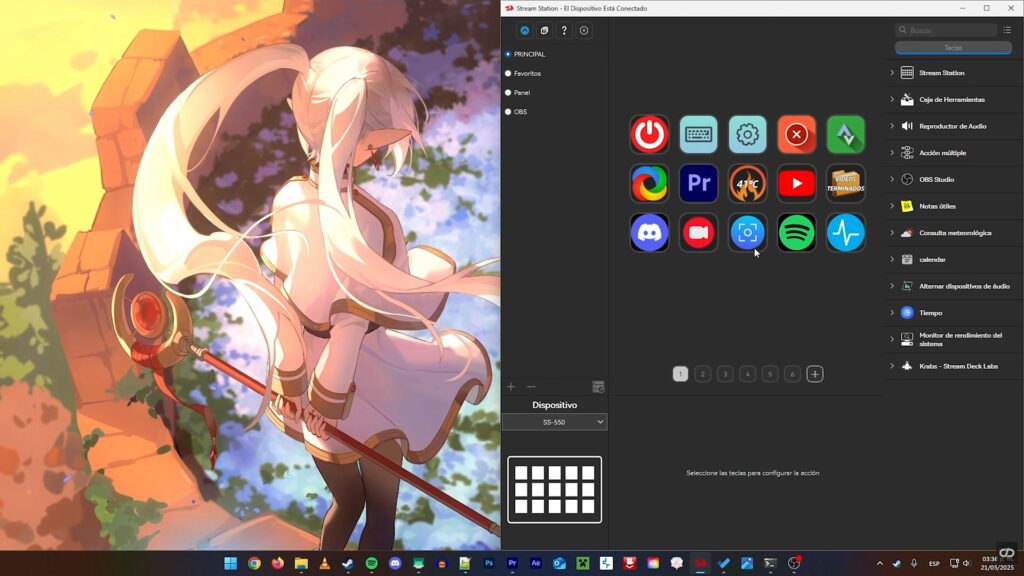Select the Panel profile radio
1024x576 pixels.
508,93
